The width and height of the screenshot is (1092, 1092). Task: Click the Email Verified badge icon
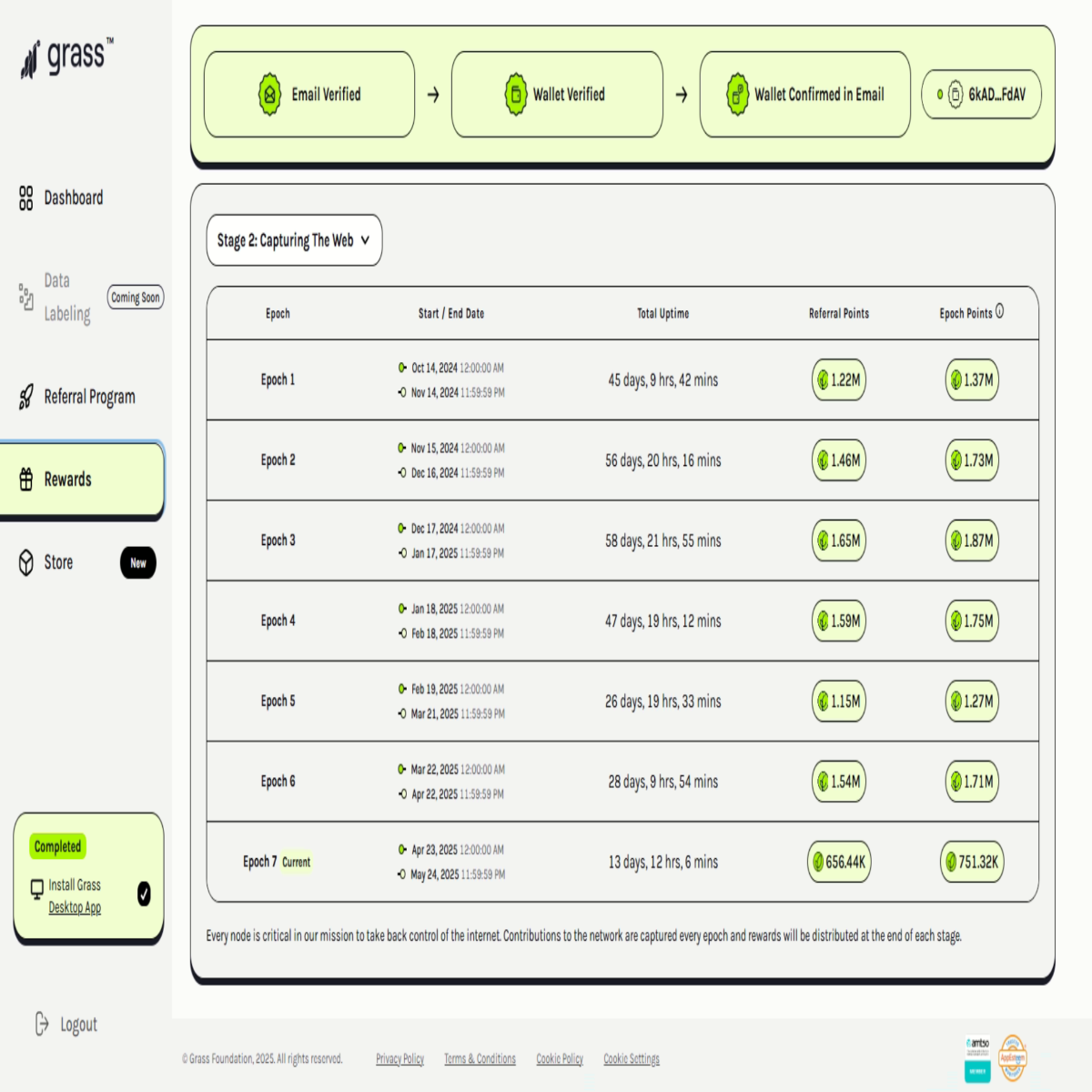[x=269, y=94]
